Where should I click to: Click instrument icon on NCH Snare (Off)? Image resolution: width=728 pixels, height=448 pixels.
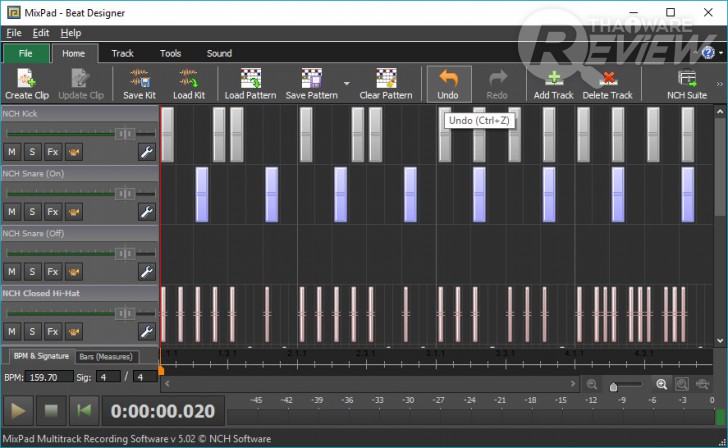[x=74, y=272]
